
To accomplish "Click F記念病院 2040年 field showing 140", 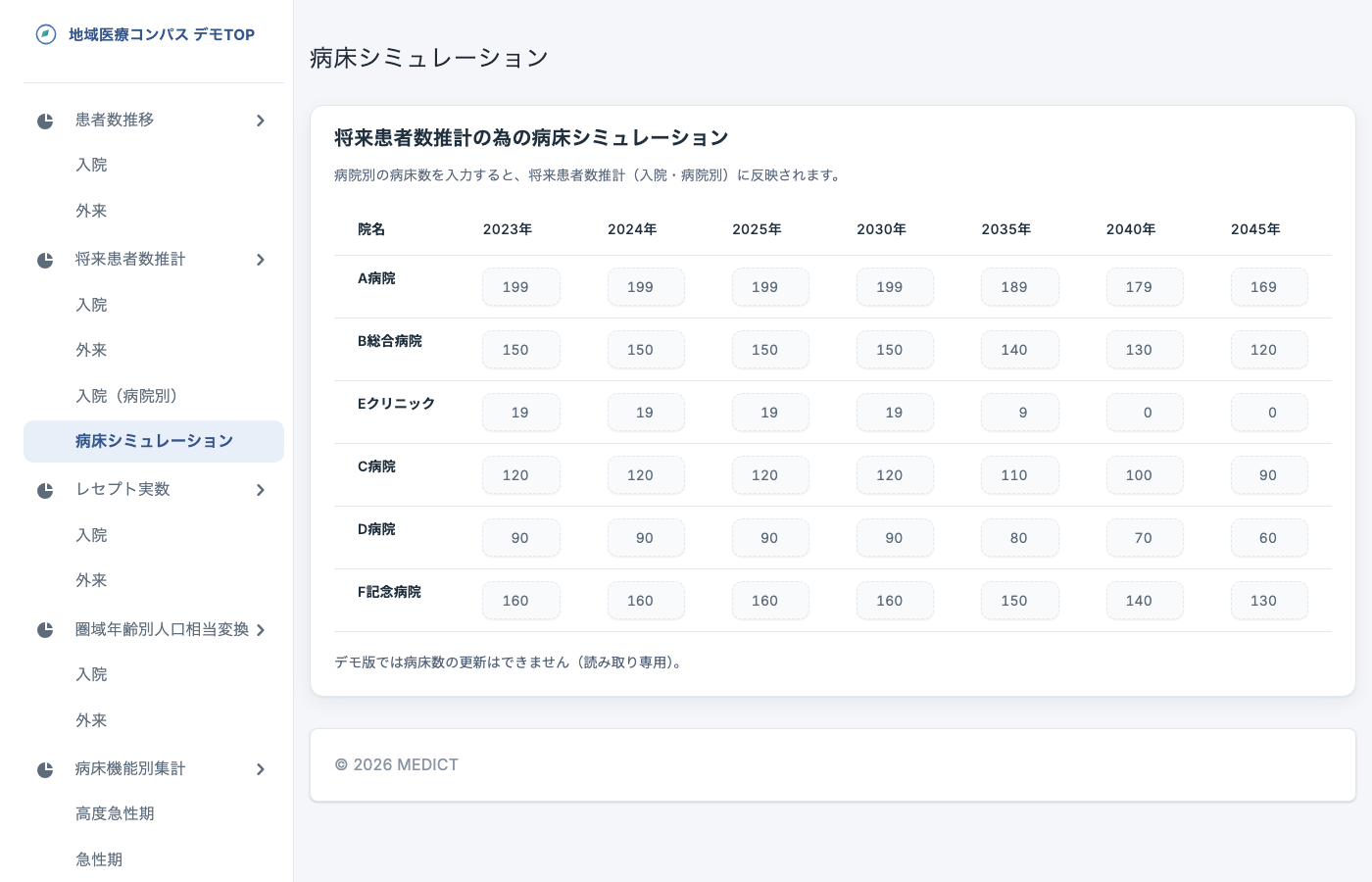I will point(1145,601).
